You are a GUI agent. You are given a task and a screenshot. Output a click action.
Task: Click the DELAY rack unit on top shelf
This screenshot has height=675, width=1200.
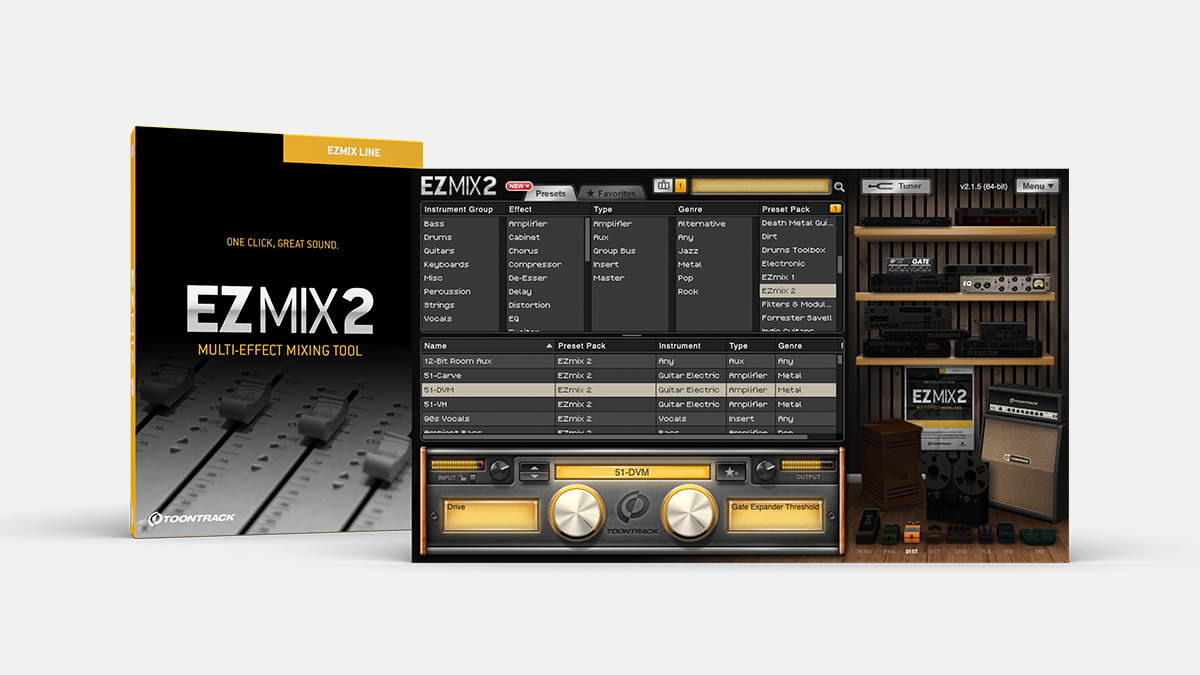(x=906, y=221)
